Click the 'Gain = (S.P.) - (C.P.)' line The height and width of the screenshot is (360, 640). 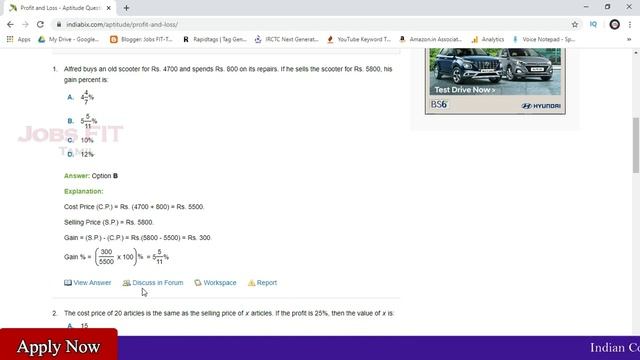tap(138, 238)
